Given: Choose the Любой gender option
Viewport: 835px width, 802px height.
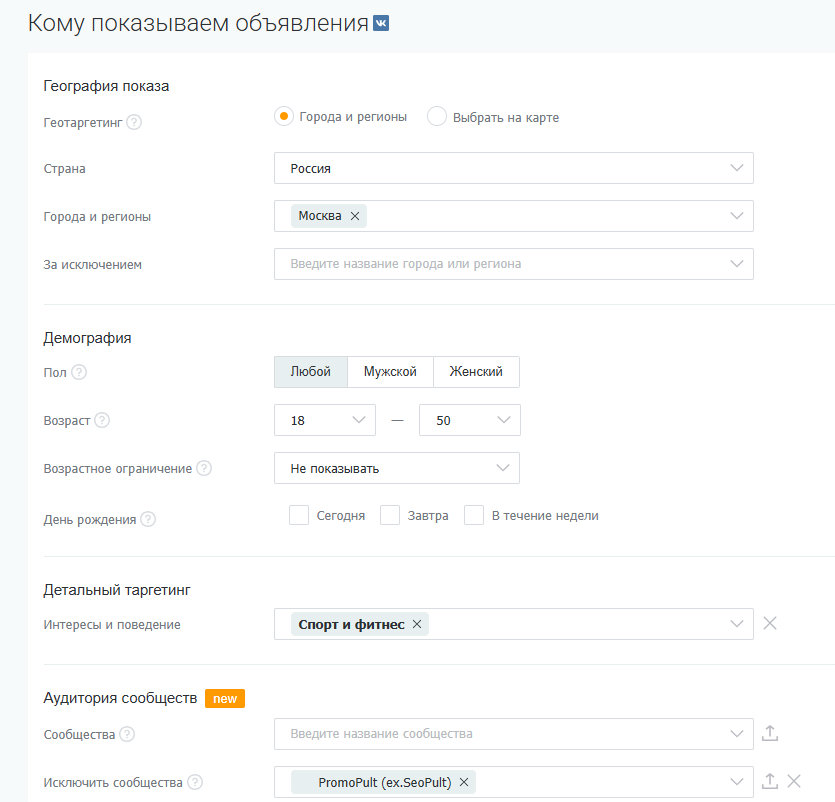Looking at the screenshot, I should pos(310,372).
